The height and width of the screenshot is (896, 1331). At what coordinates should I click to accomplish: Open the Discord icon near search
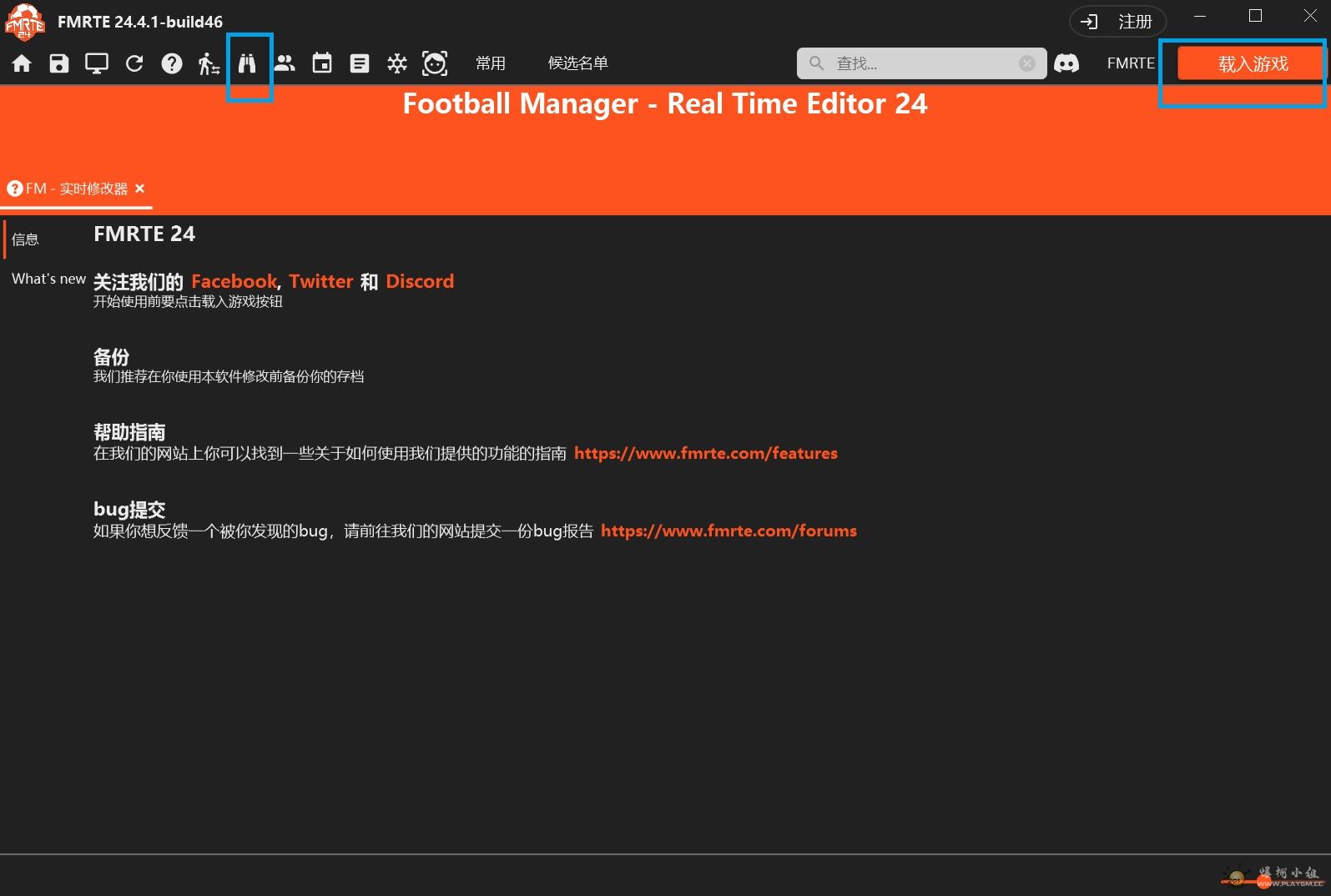(1066, 63)
